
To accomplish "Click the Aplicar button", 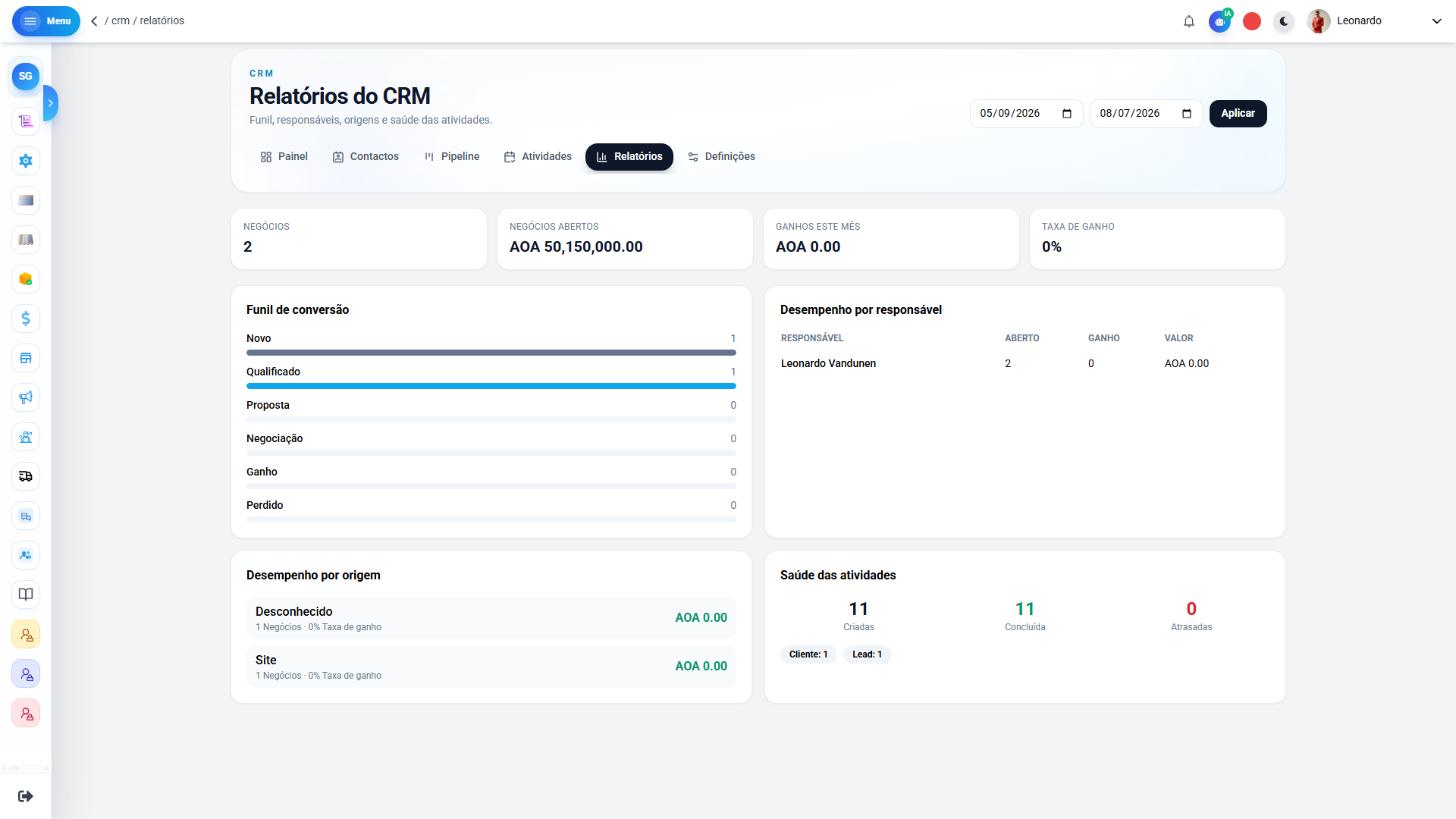I will point(1238,114).
